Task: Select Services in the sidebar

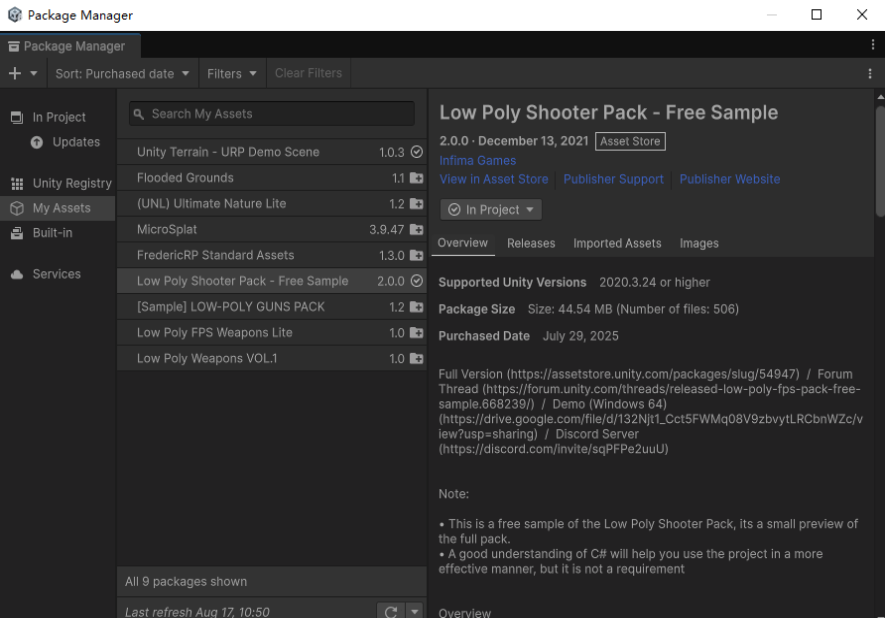Action: tap(57, 274)
